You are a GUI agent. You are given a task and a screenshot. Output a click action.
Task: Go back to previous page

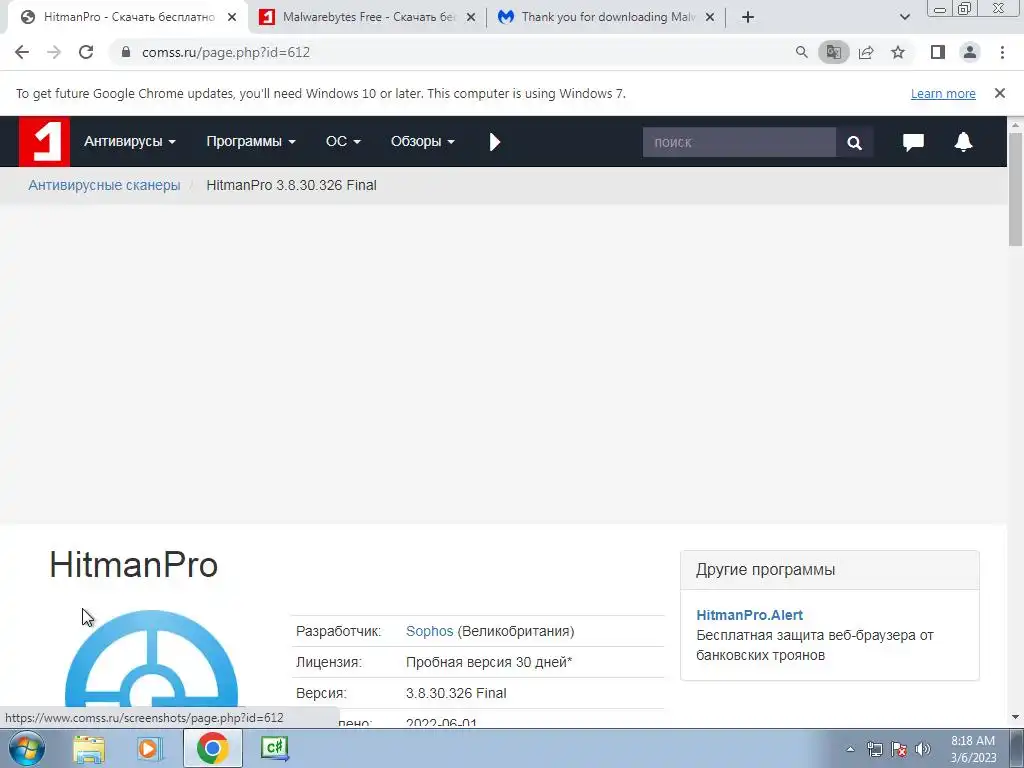click(x=22, y=52)
